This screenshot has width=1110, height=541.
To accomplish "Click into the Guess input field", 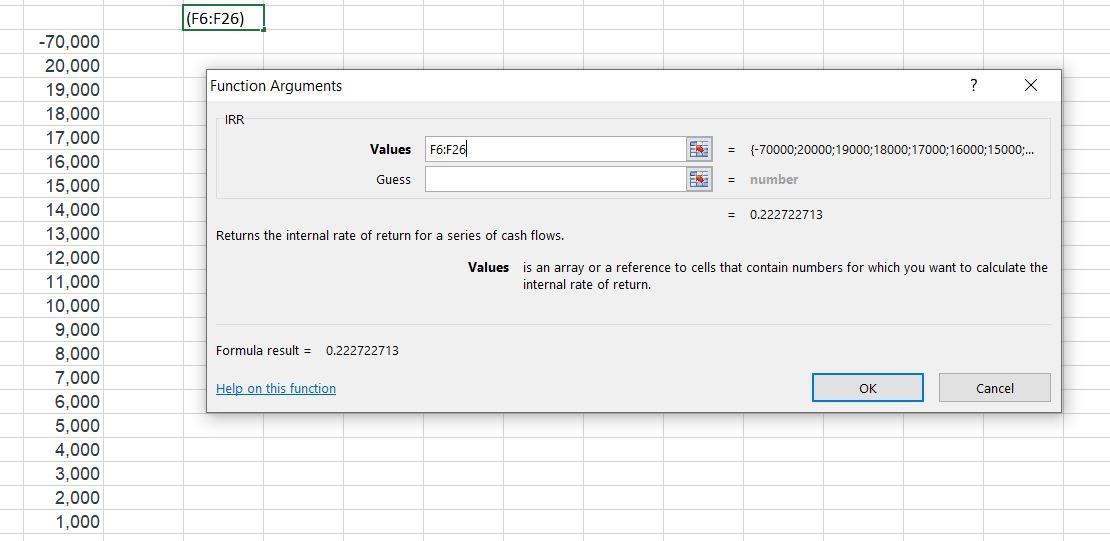I will coord(556,179).
